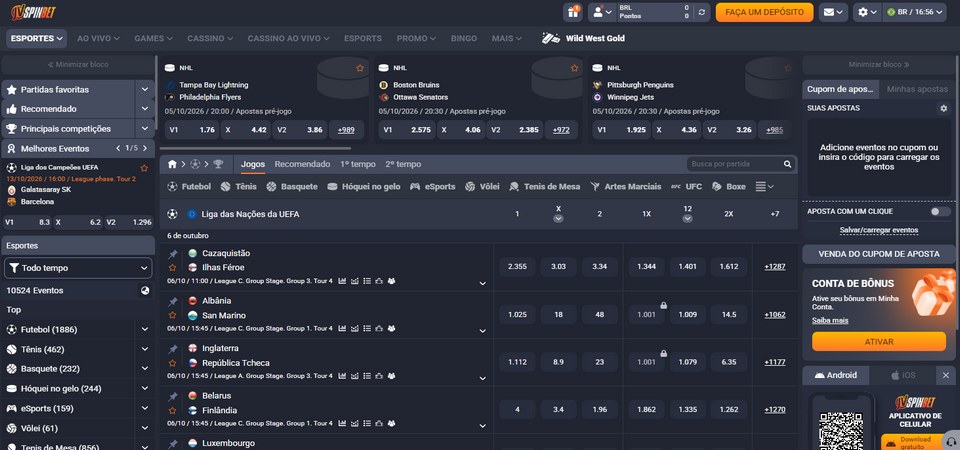Minimize the right coupon block
Image resolution: width=960 pixels, height=450 pixels.
(879, 64)
